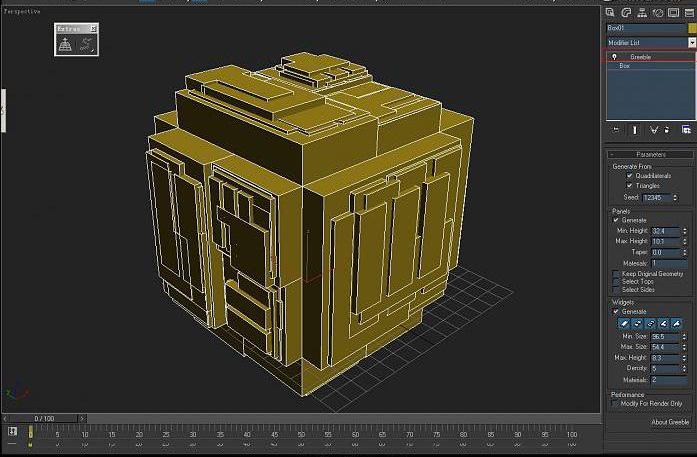Open the Utilities command panel tab
The image size is (697, 457).
[689, 12]
